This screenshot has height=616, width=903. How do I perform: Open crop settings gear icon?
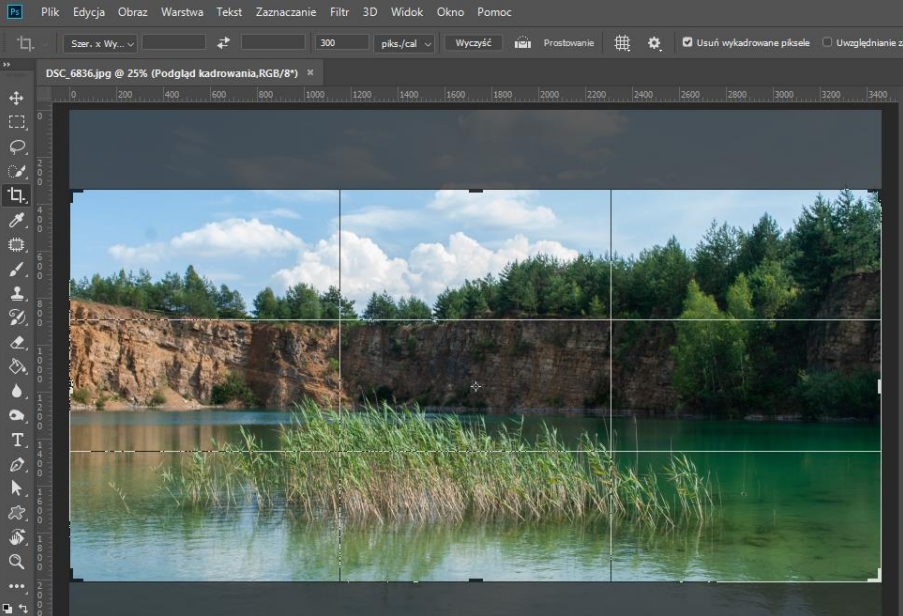click(x=654, y=44)
